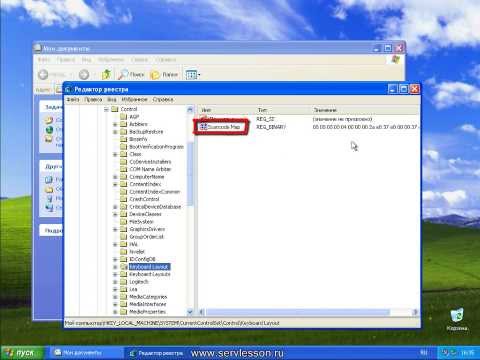Image resolution: width=480 pixels, height=360 pixels.
Task: Click the COM Name Arbiter folder icon
Action: click(124, 169)
